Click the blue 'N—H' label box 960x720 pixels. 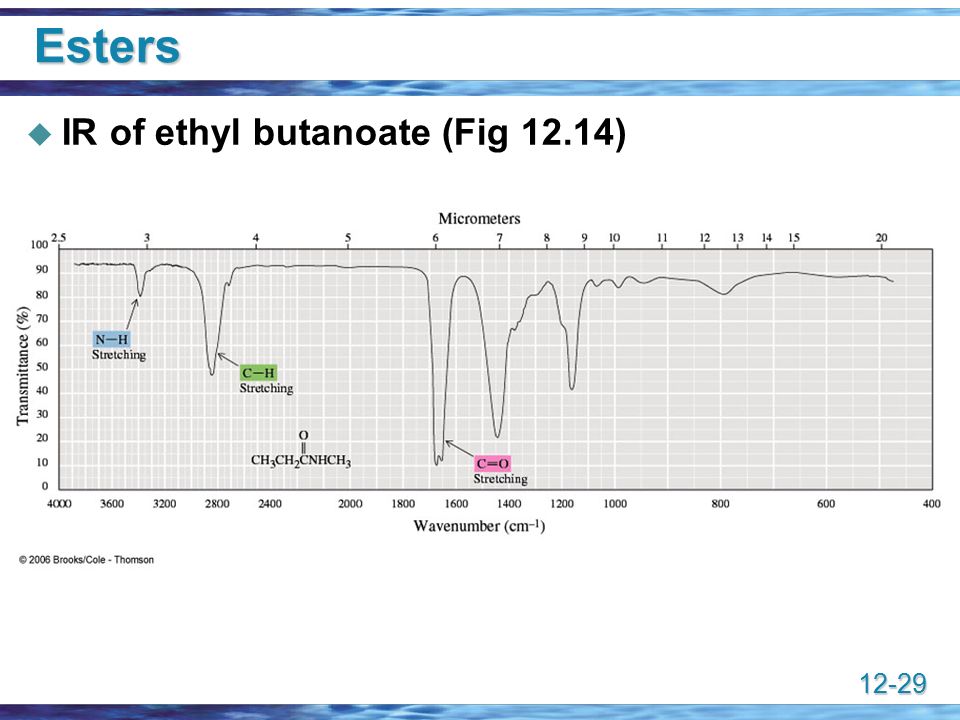(111, 339)
